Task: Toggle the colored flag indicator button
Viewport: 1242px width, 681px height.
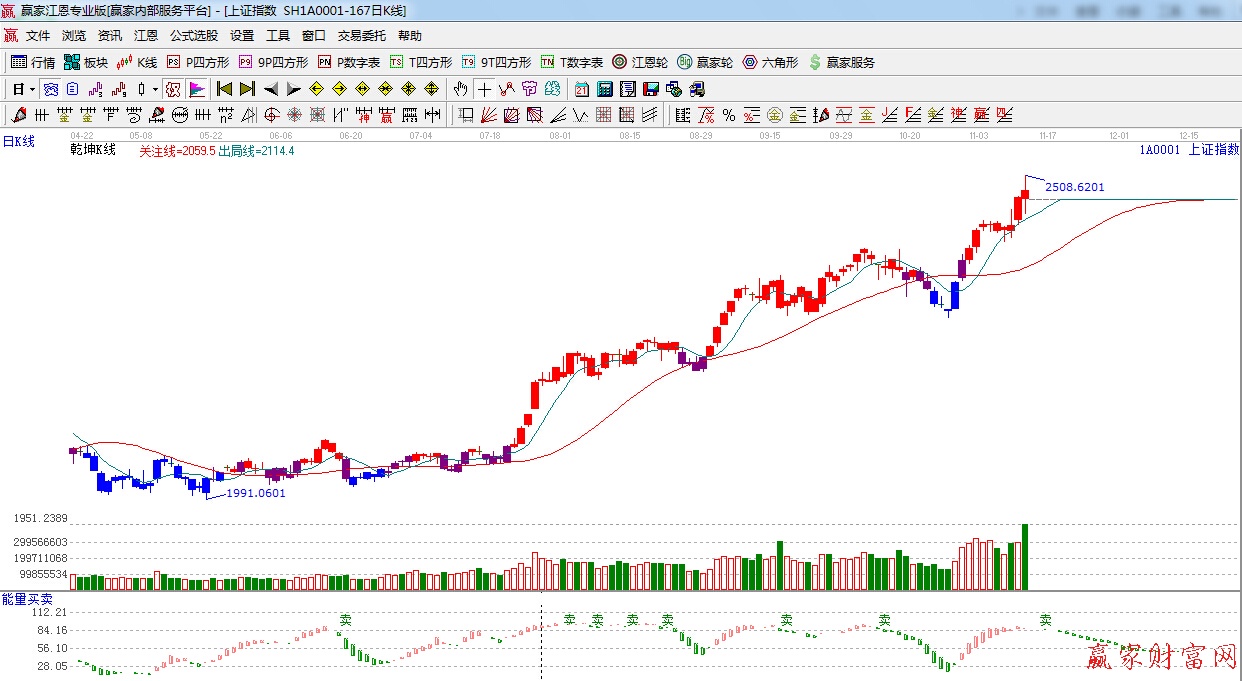Action: point(197,89)
